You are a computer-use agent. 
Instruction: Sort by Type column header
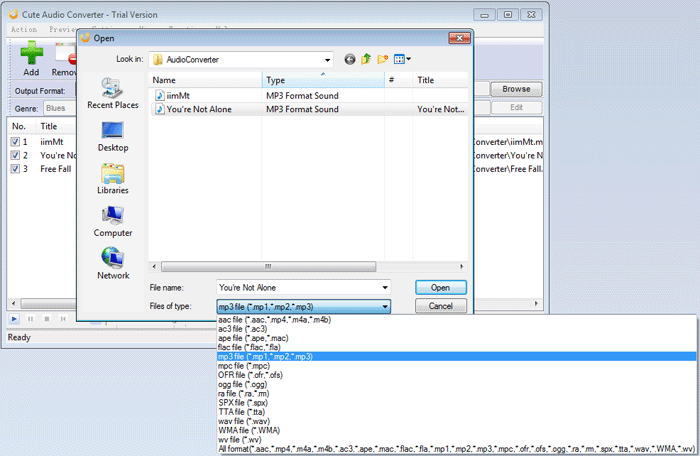pos(323,80)
